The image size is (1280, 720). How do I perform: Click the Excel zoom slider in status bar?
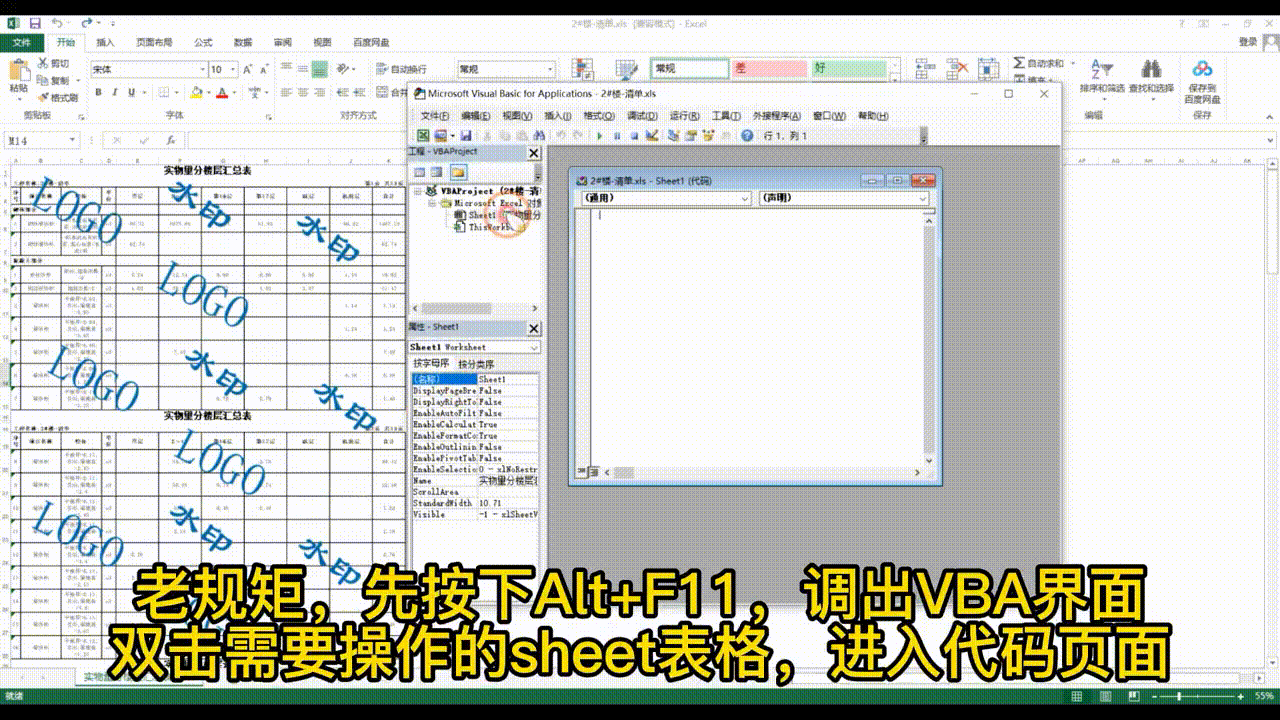tap(1197, 696)
